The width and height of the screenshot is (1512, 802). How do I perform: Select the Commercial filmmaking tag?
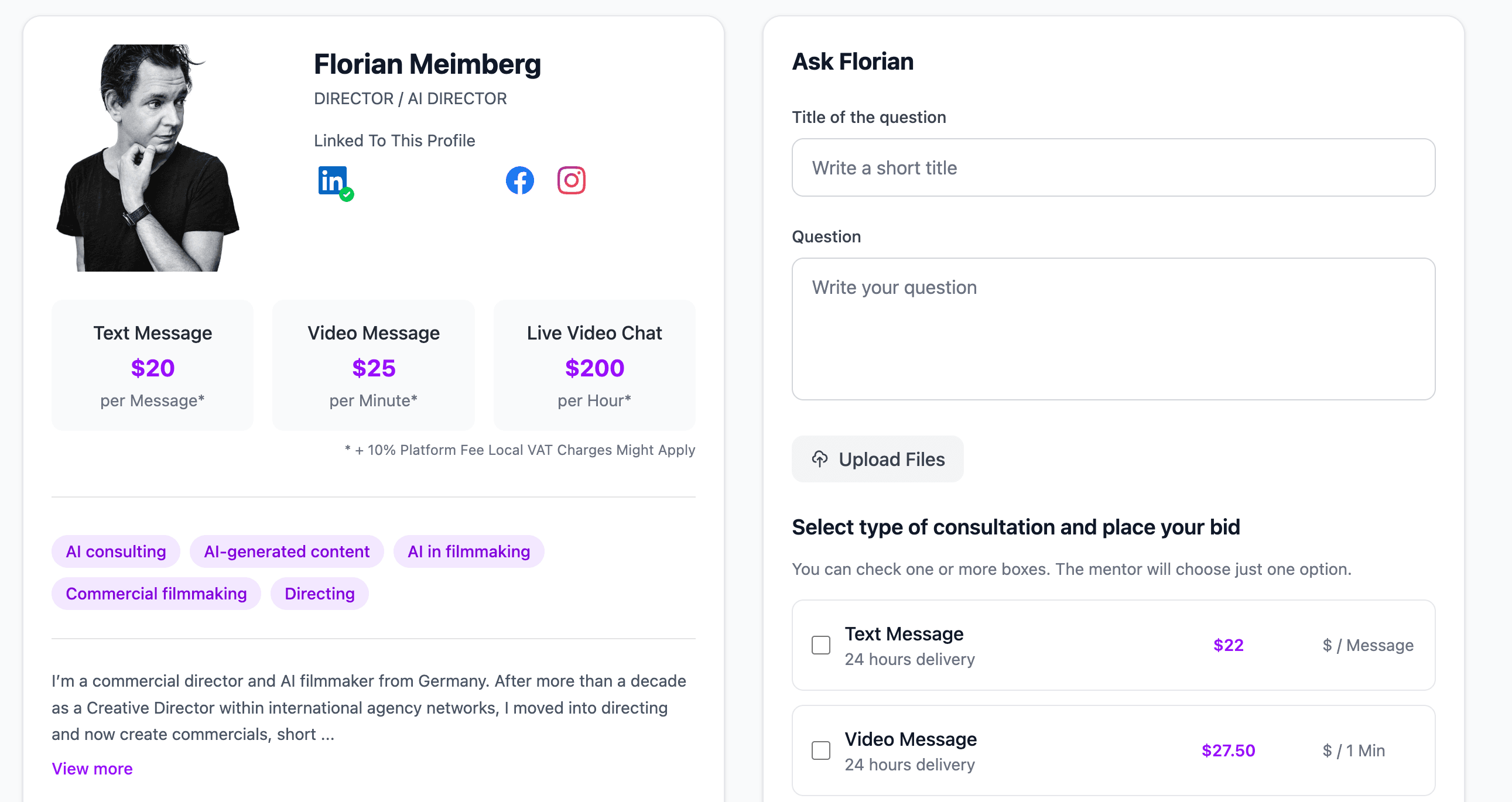[156, 594]
